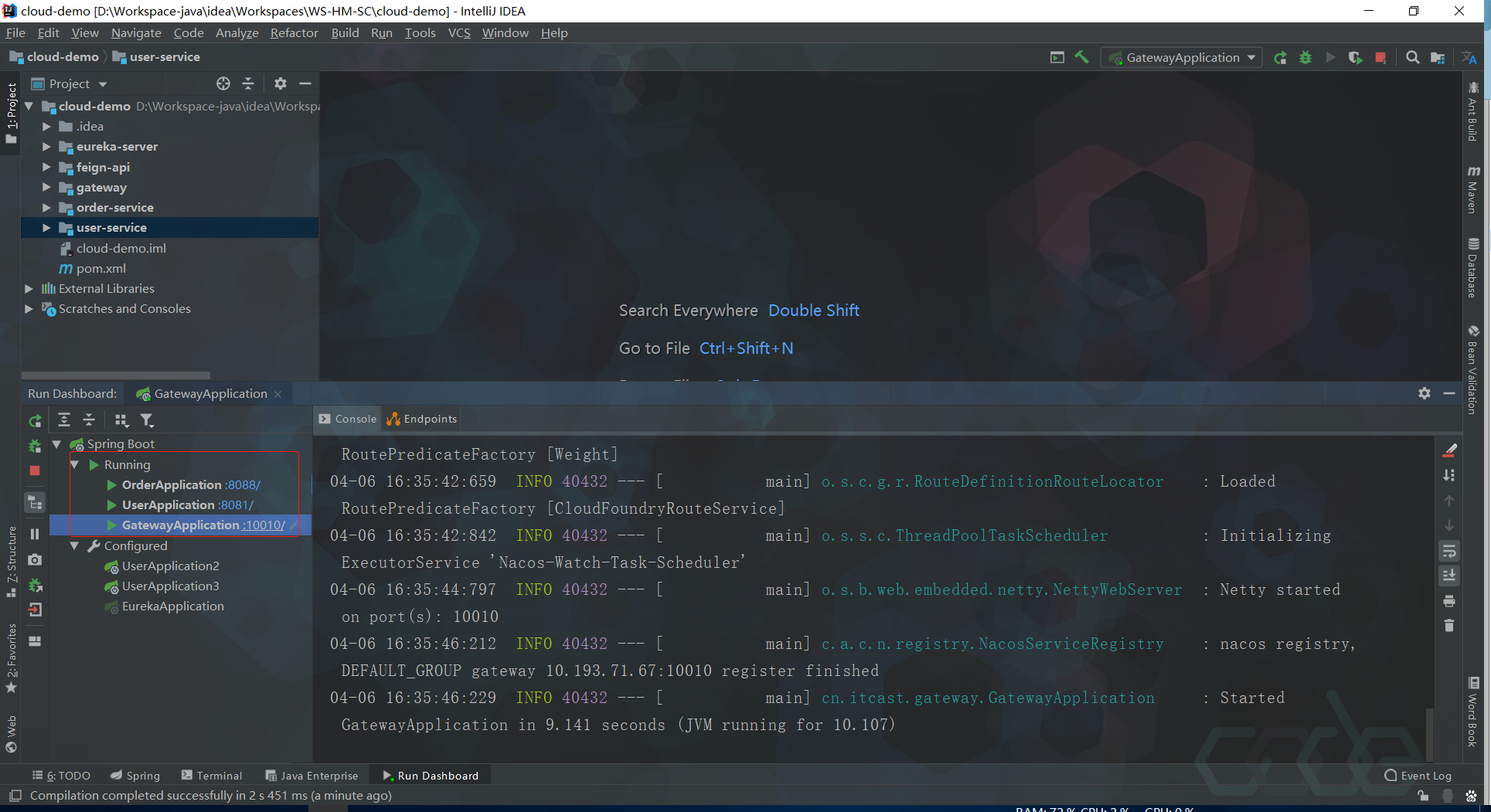Image resolution: width=1491 pixels, height=812 pixels.
Task: Expand the External Libraries node arrow
Action: click(x=29, y=288)
